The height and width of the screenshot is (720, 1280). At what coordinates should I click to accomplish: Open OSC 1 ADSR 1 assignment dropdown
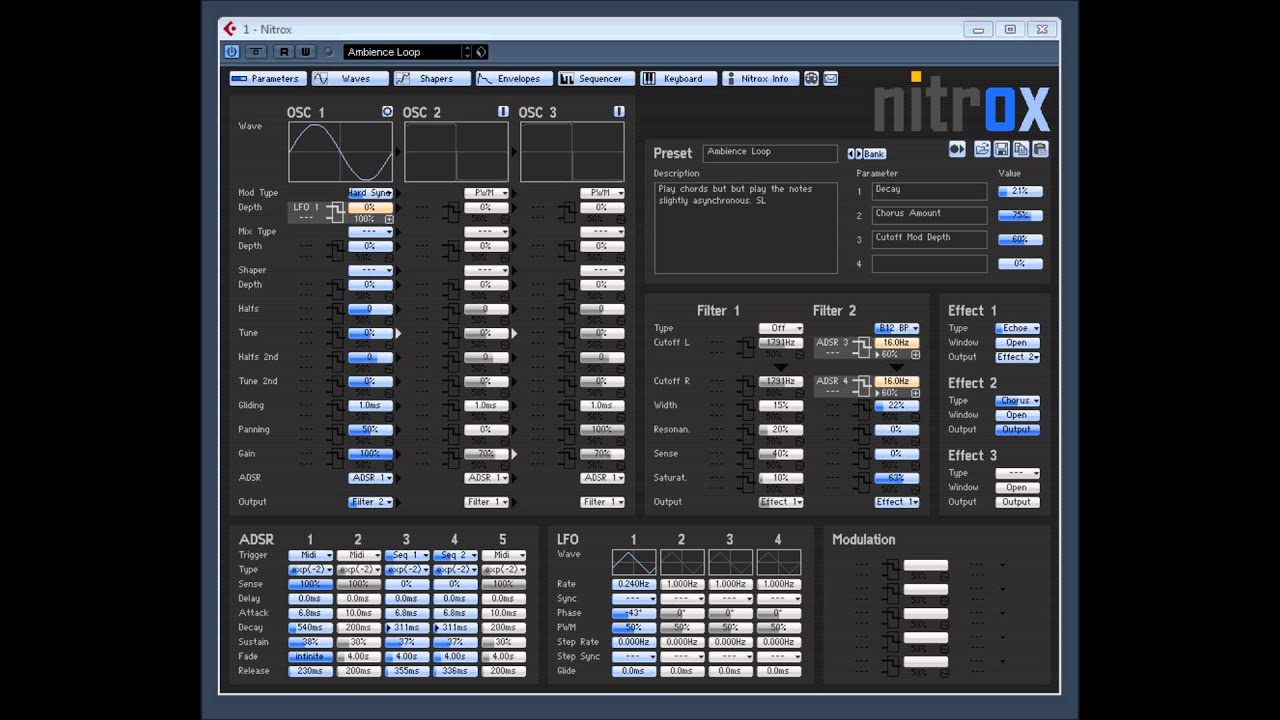[370, 478]
